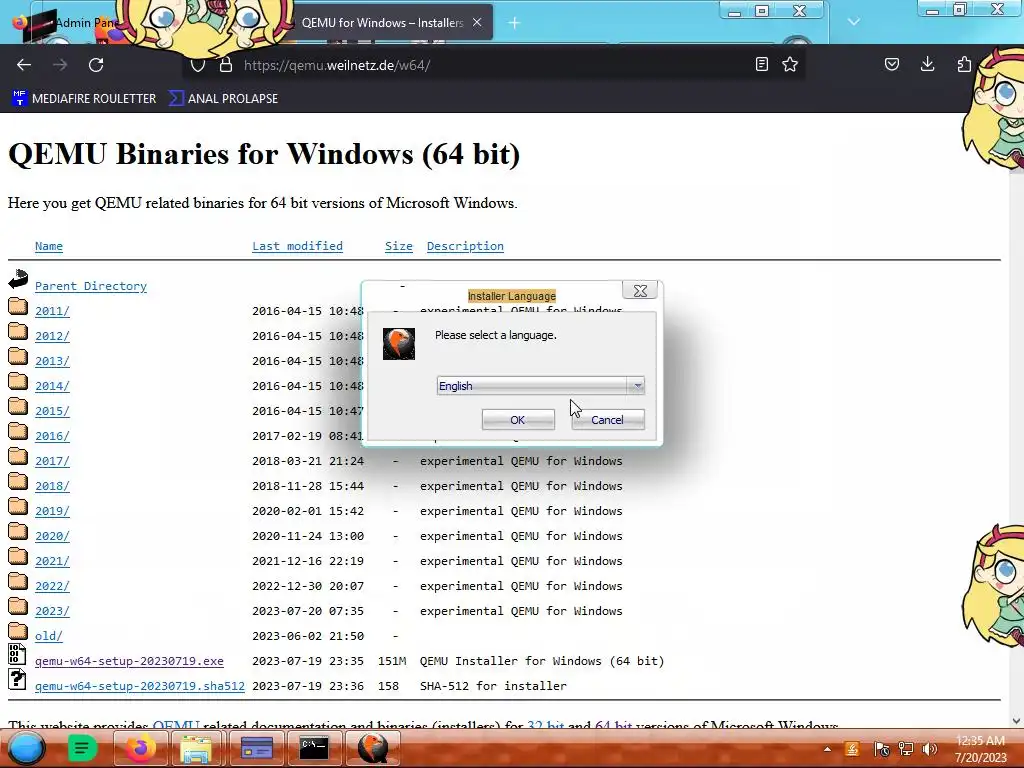Toggle reader view icon

click(761, 64)
